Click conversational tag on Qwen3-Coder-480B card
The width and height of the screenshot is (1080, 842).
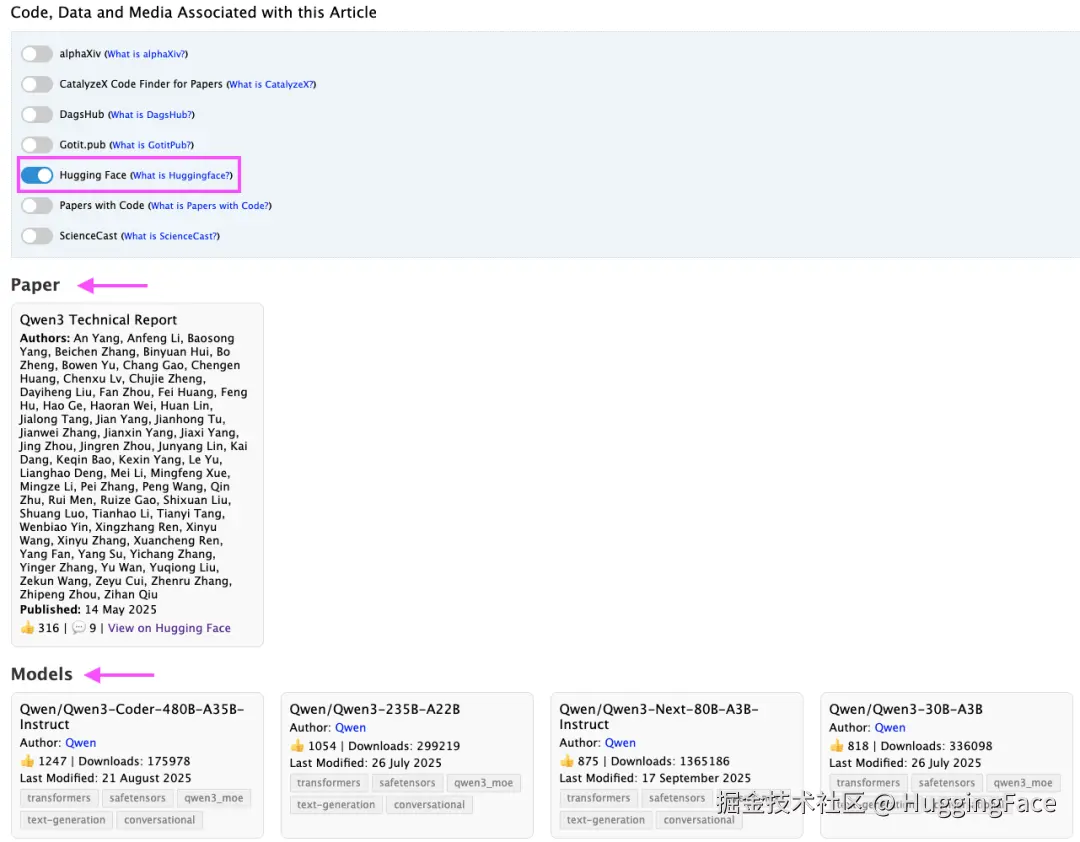point(160,820)
